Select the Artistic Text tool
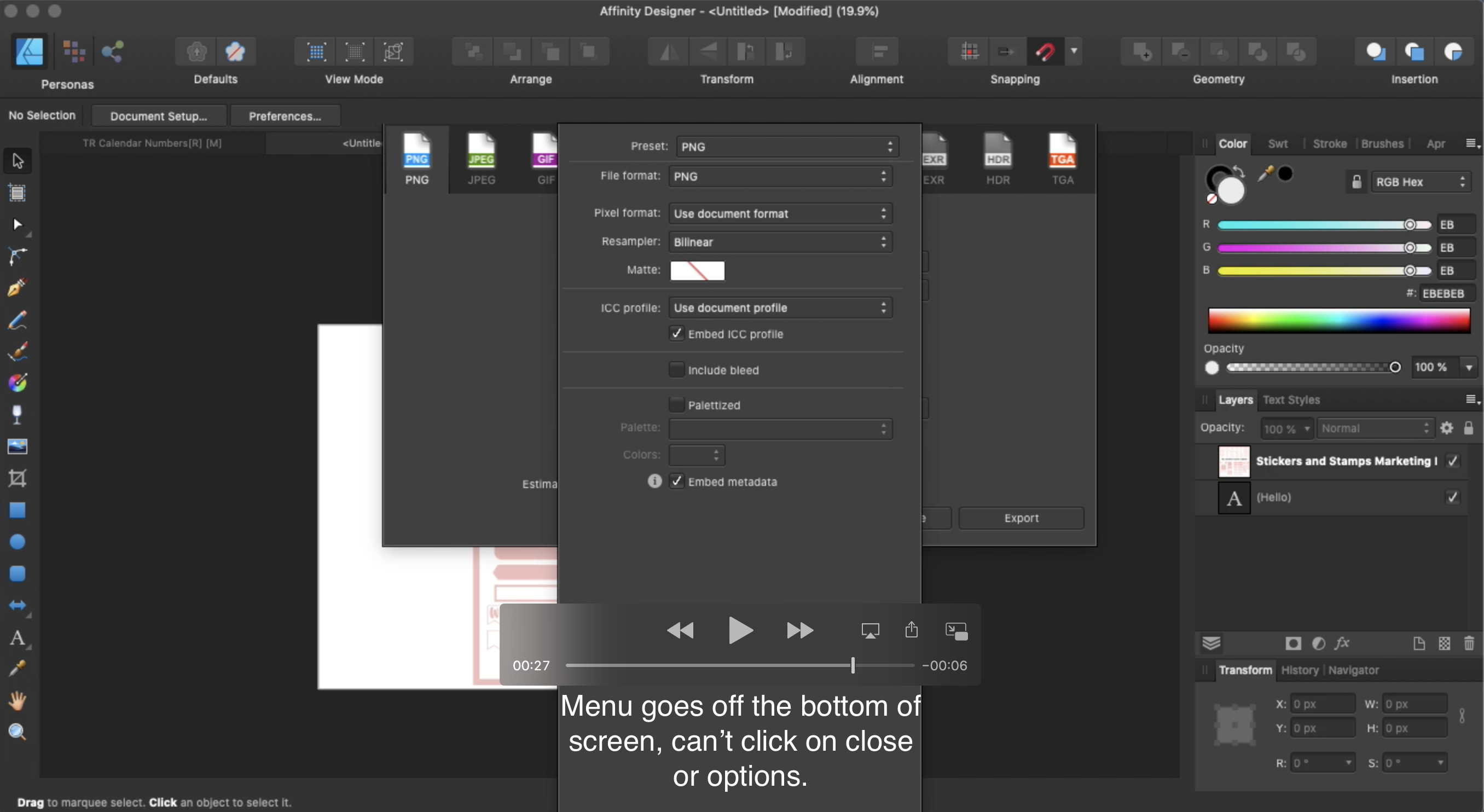The height and width of the screenshot is (812, 1484). [18, 637]
